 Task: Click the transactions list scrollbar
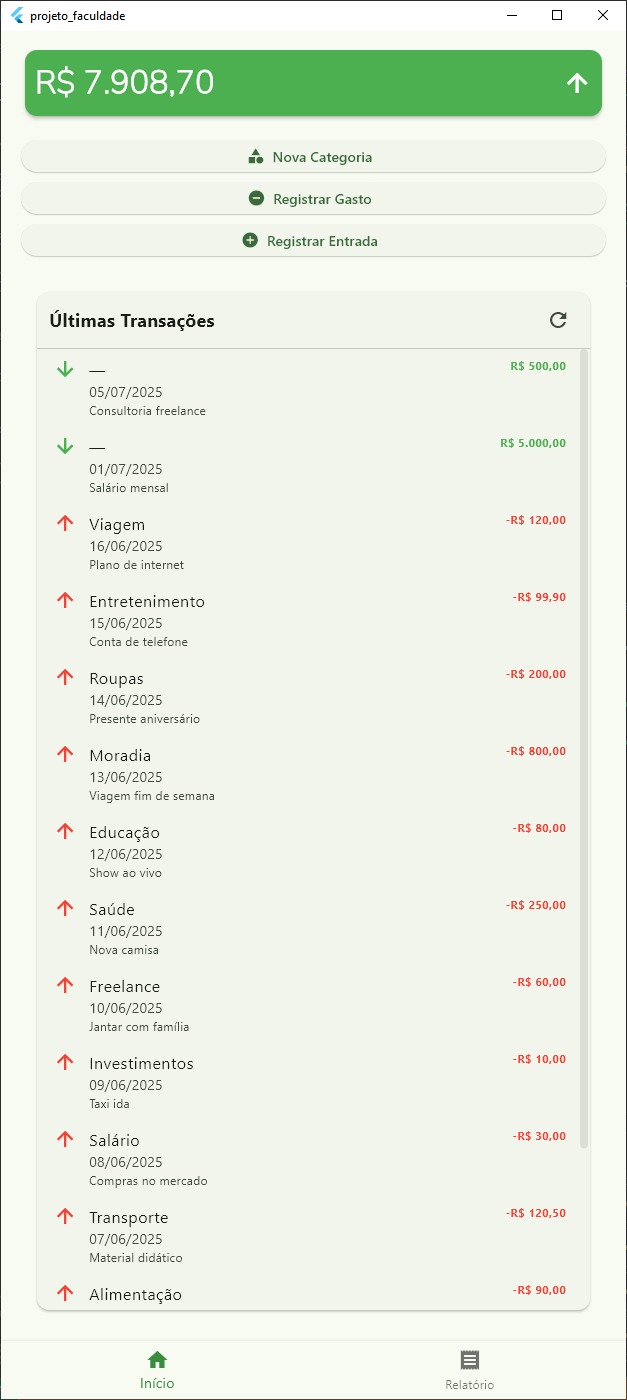click(584, 749)
